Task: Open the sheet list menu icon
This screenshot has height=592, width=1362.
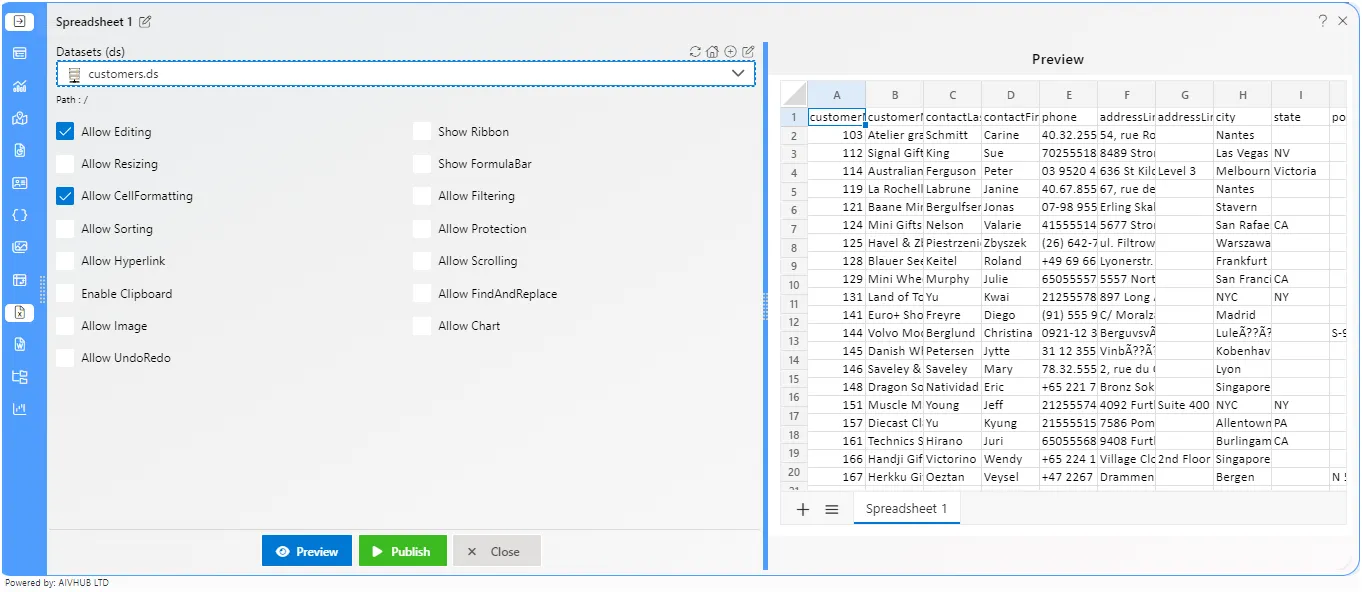Action: pyautogui.click(x=832, y=509)
